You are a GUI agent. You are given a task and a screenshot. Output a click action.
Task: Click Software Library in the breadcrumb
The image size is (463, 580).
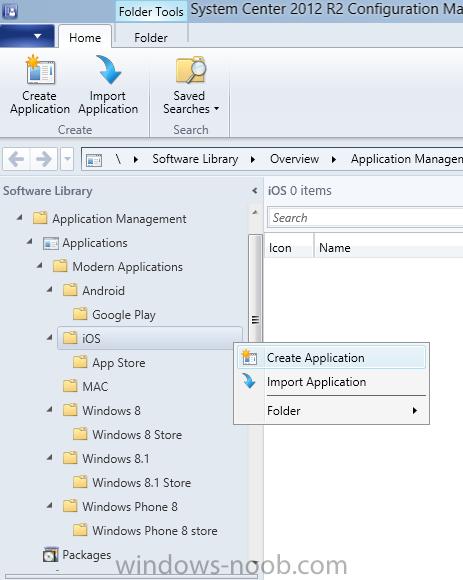point(195,159)
